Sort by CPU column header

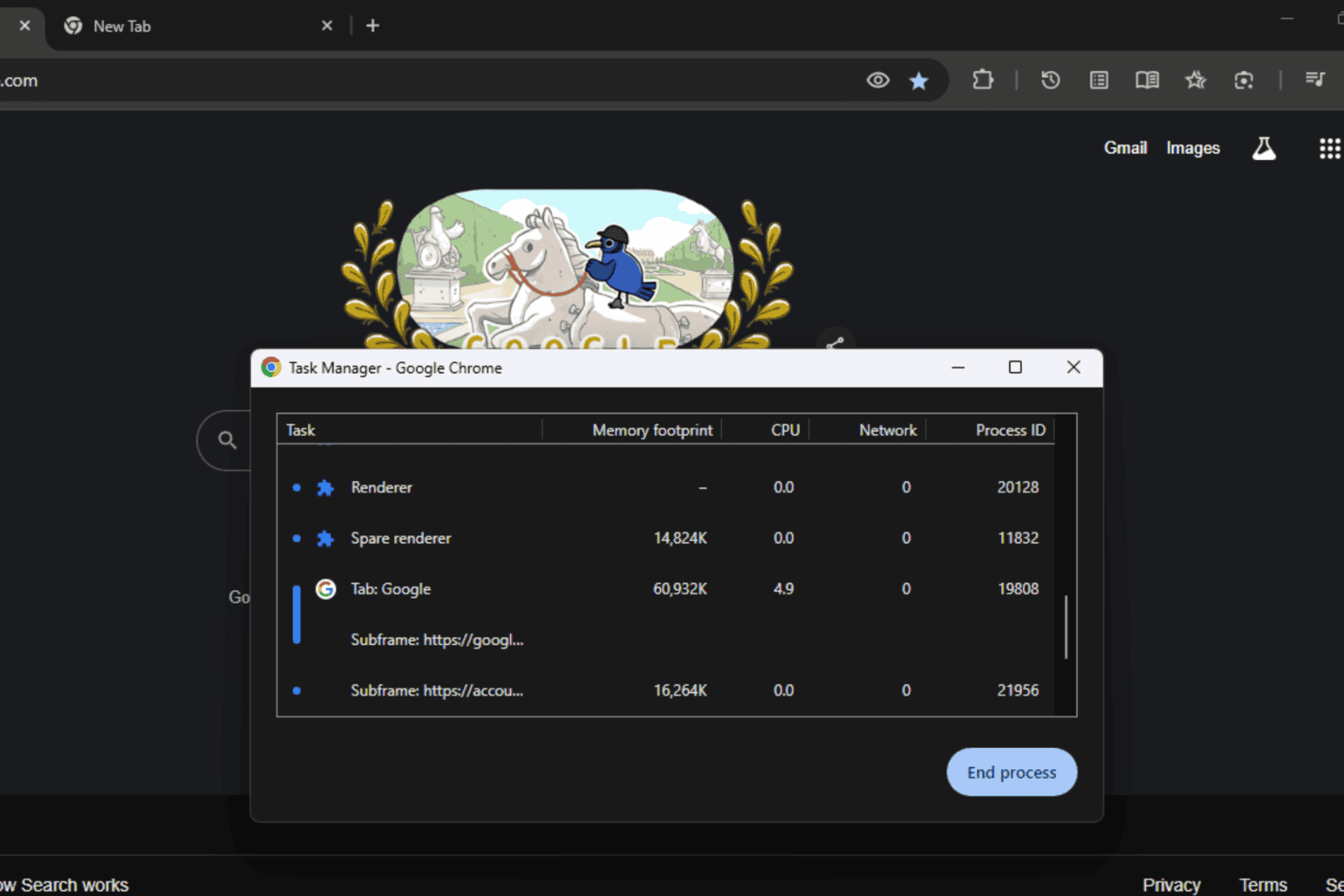766,430
